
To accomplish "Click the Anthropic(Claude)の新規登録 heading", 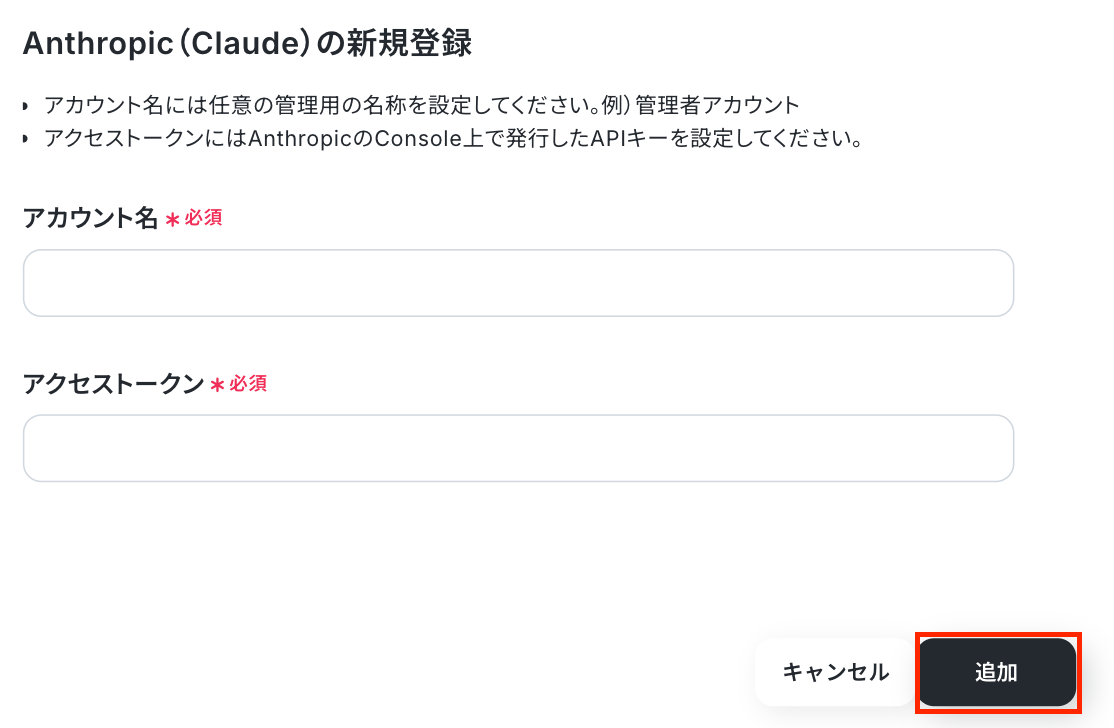I will (247, 45).
